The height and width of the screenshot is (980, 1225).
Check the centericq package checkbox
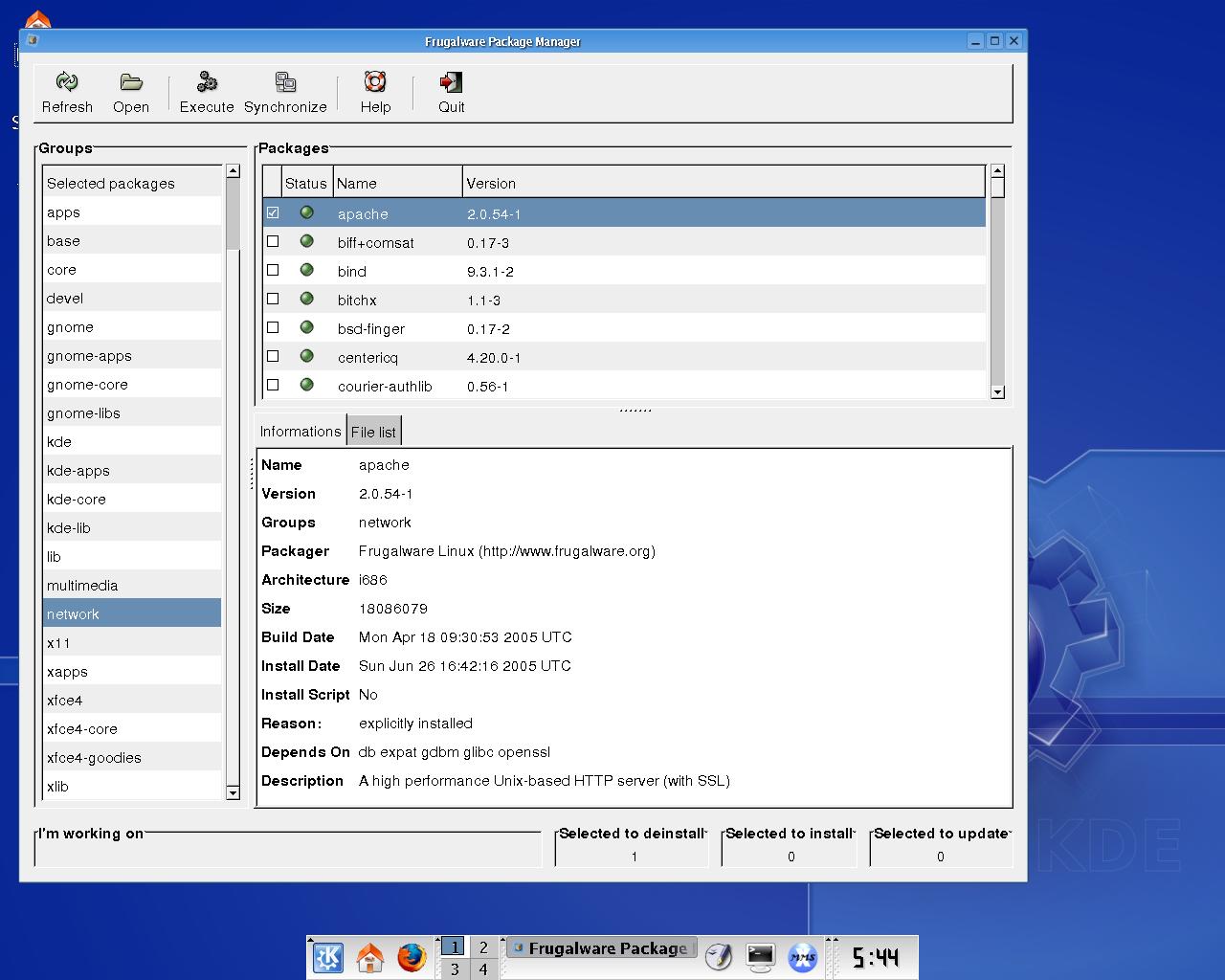click(x=273, y=356)
